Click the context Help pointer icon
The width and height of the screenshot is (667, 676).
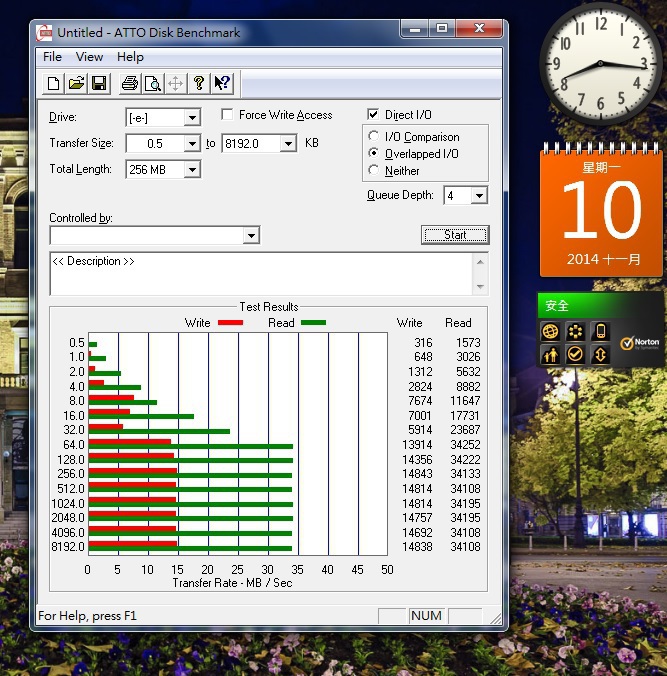pyautogui.click(x=222, y=83)
